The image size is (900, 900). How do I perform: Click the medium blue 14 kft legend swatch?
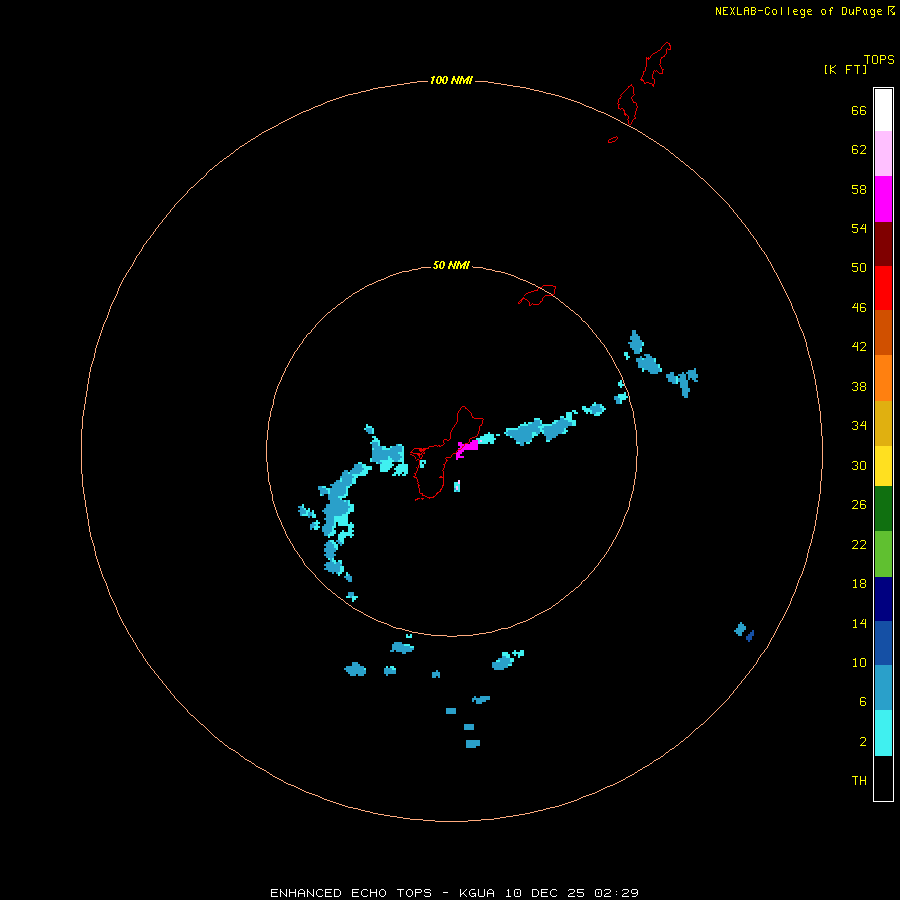click(883, 643)
